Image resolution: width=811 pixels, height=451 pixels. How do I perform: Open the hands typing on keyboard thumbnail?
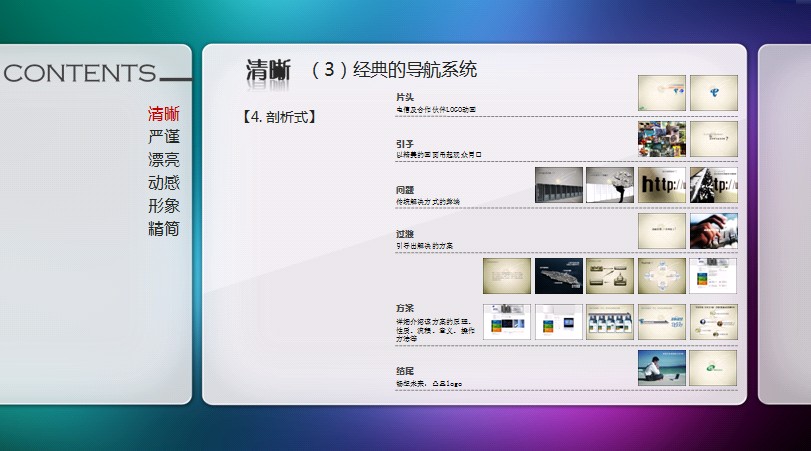[714, 231]
